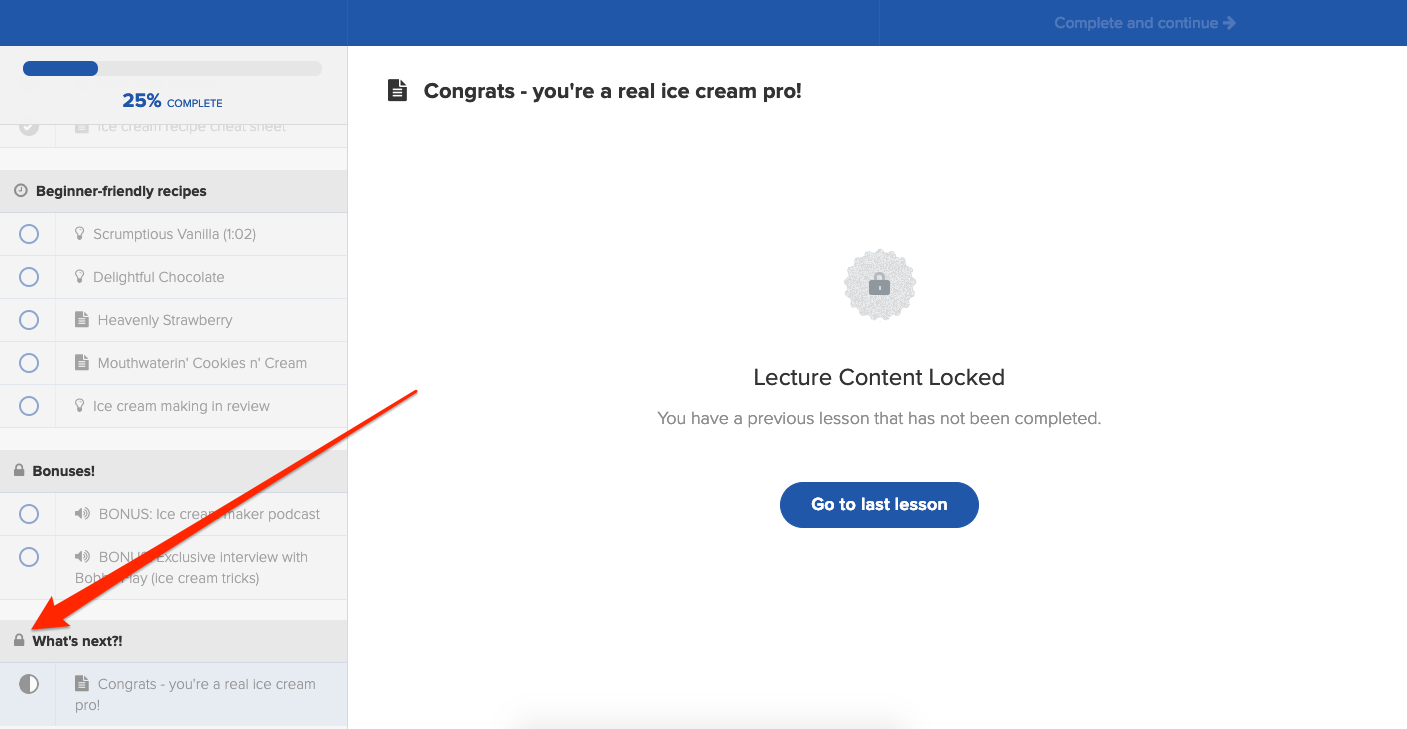This screenshot has width=1407, height=729.
Task: Click the Go to last lesson button
Action: [879, 505]
